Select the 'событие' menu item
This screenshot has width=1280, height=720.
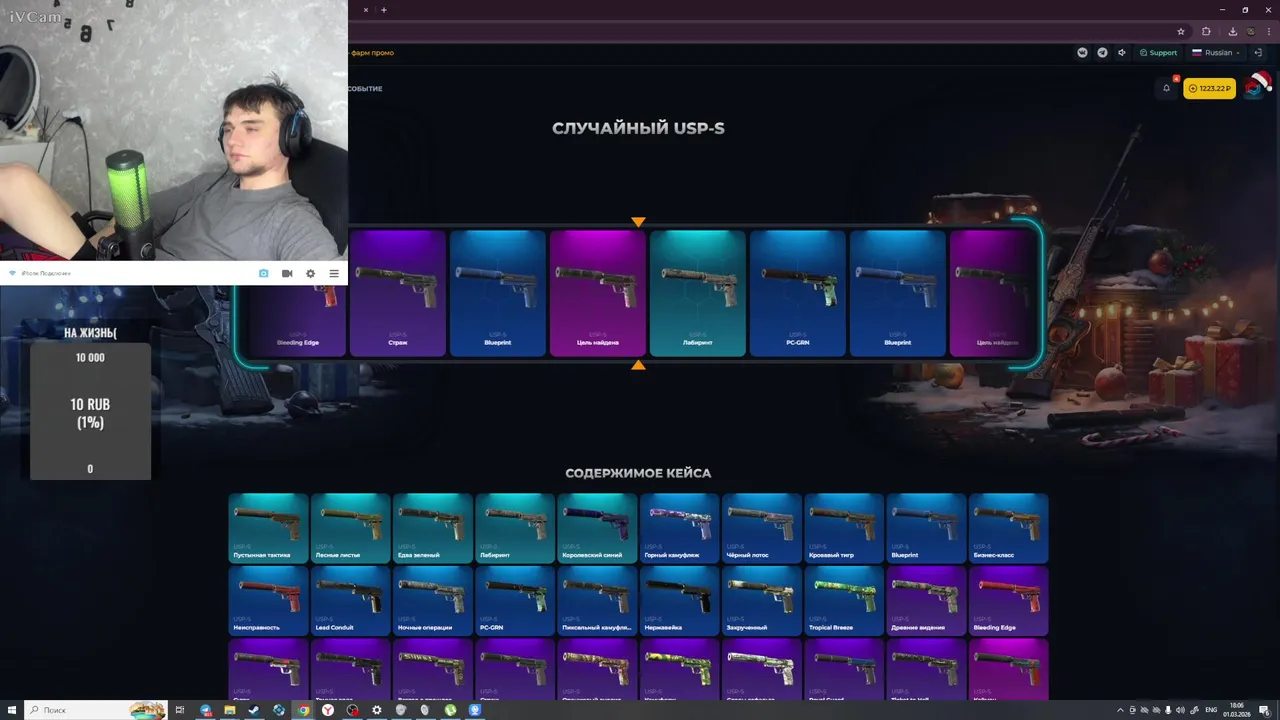366,88
